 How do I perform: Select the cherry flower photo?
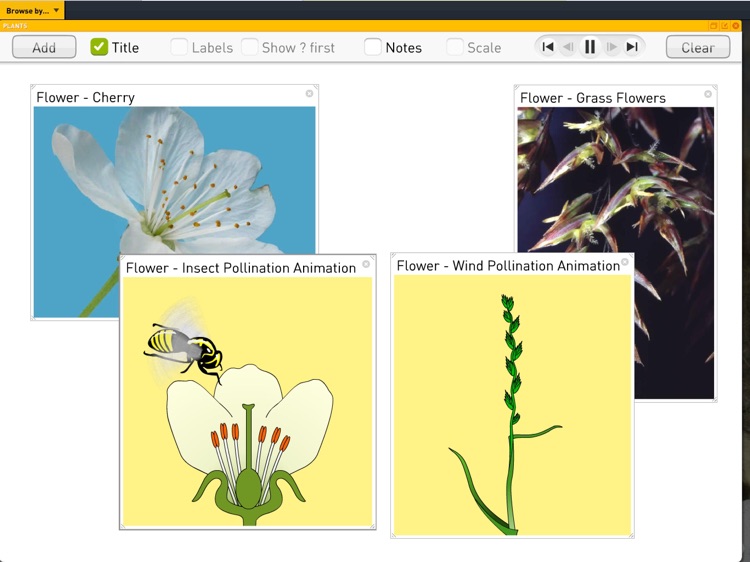175,180
